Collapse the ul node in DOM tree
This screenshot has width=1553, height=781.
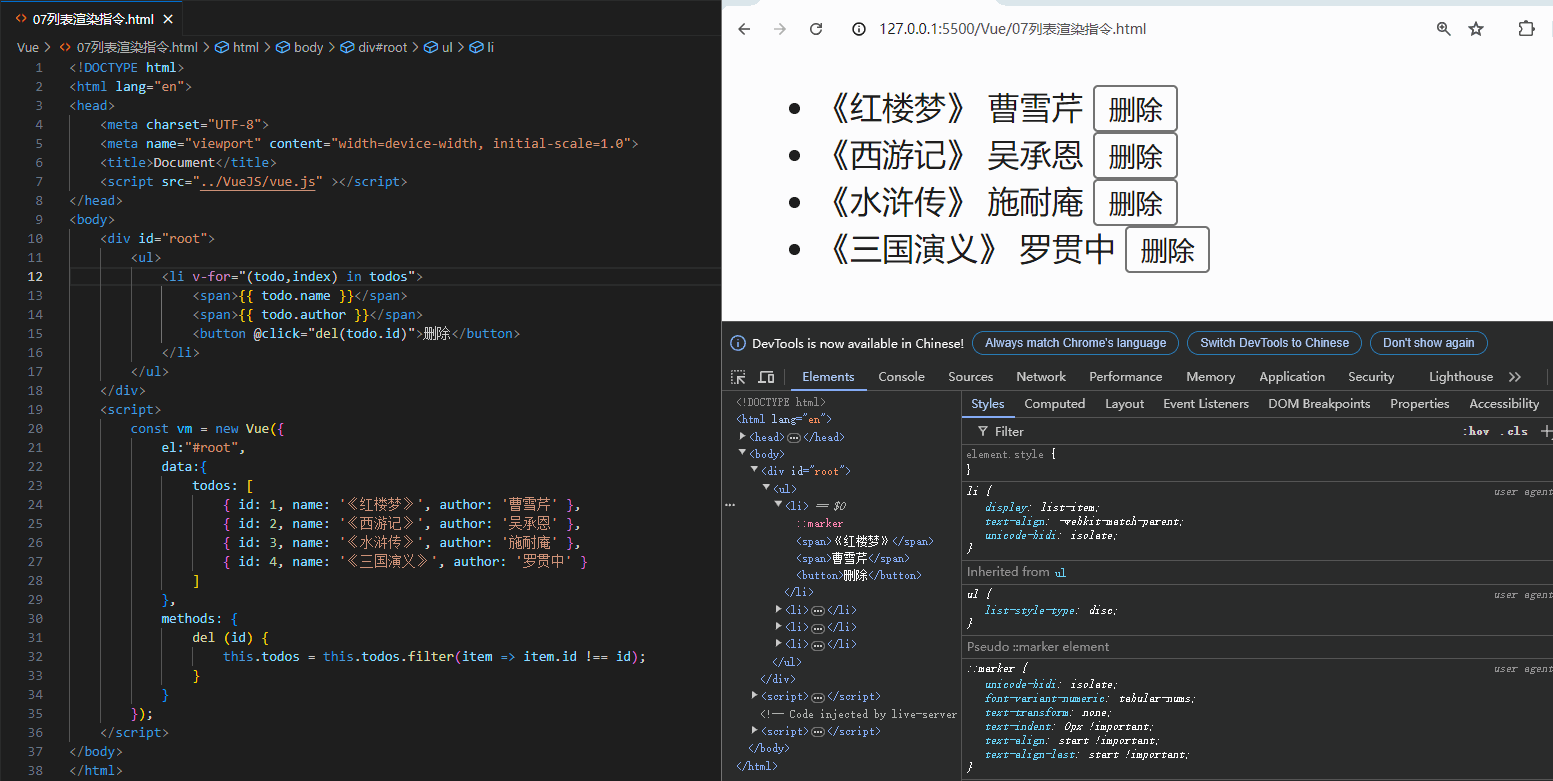(767, 488)
